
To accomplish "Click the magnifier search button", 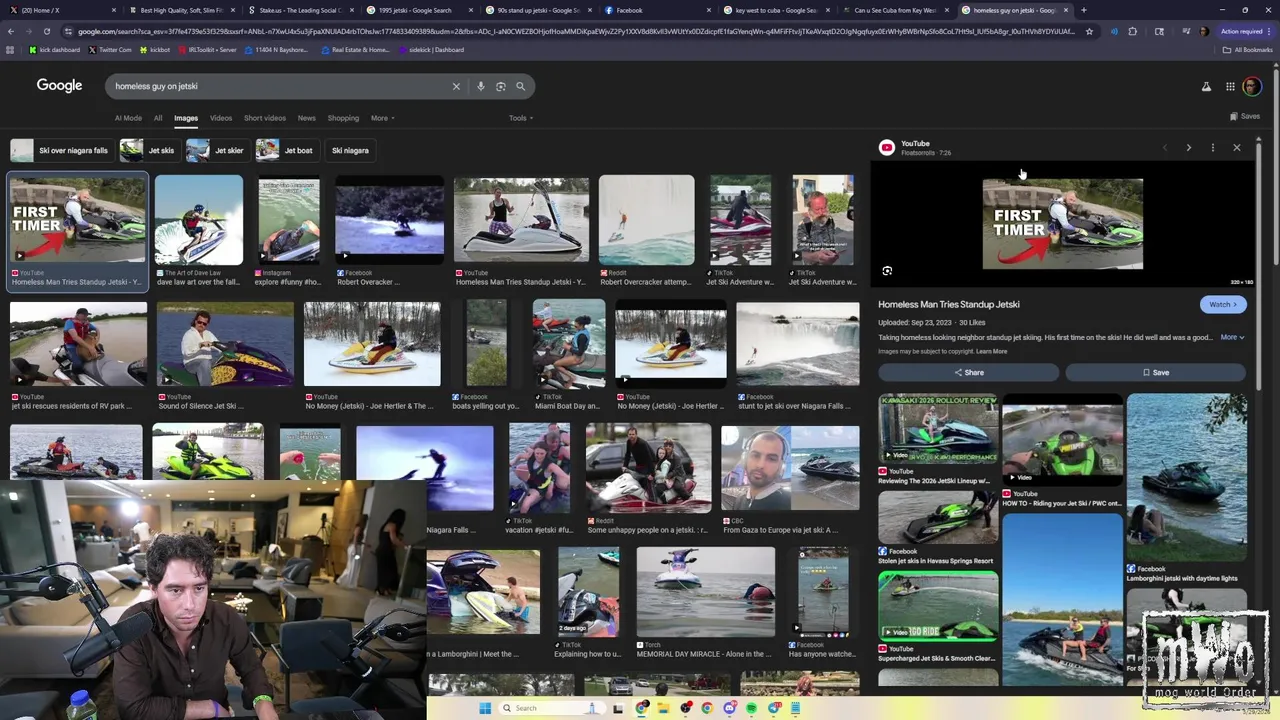I will point(520,86).
